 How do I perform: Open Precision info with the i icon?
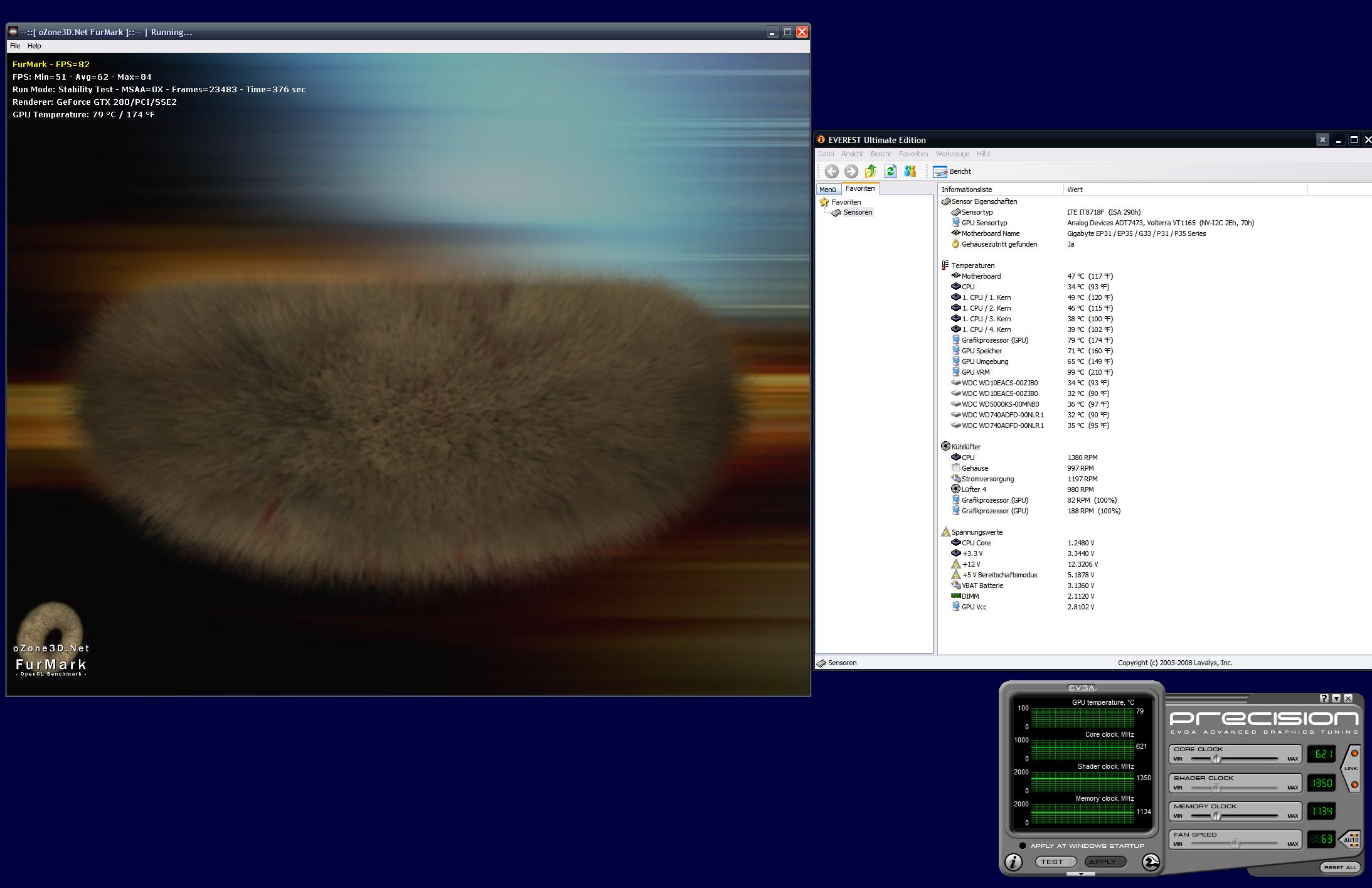click(x=1013, y=862)
